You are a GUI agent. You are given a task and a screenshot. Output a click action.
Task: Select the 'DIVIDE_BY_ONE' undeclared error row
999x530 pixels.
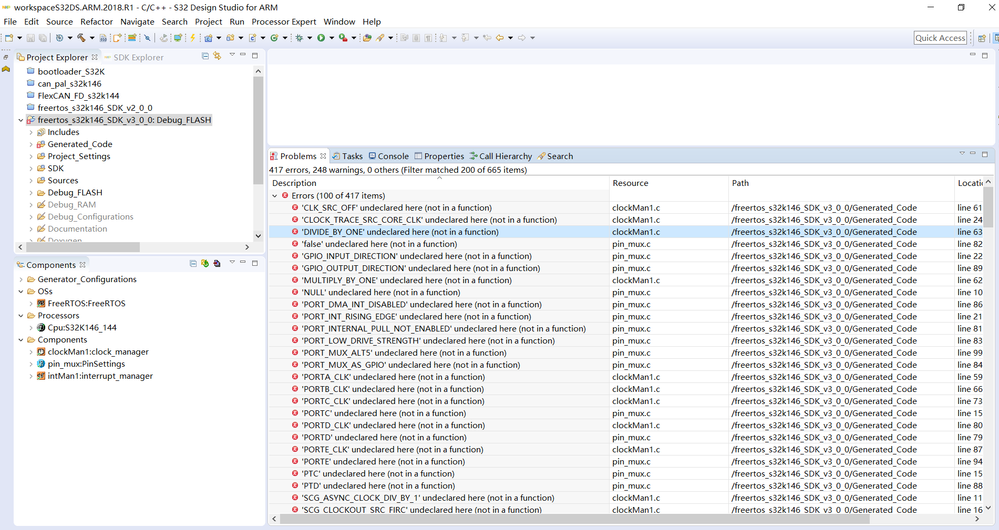coord(627,232)
